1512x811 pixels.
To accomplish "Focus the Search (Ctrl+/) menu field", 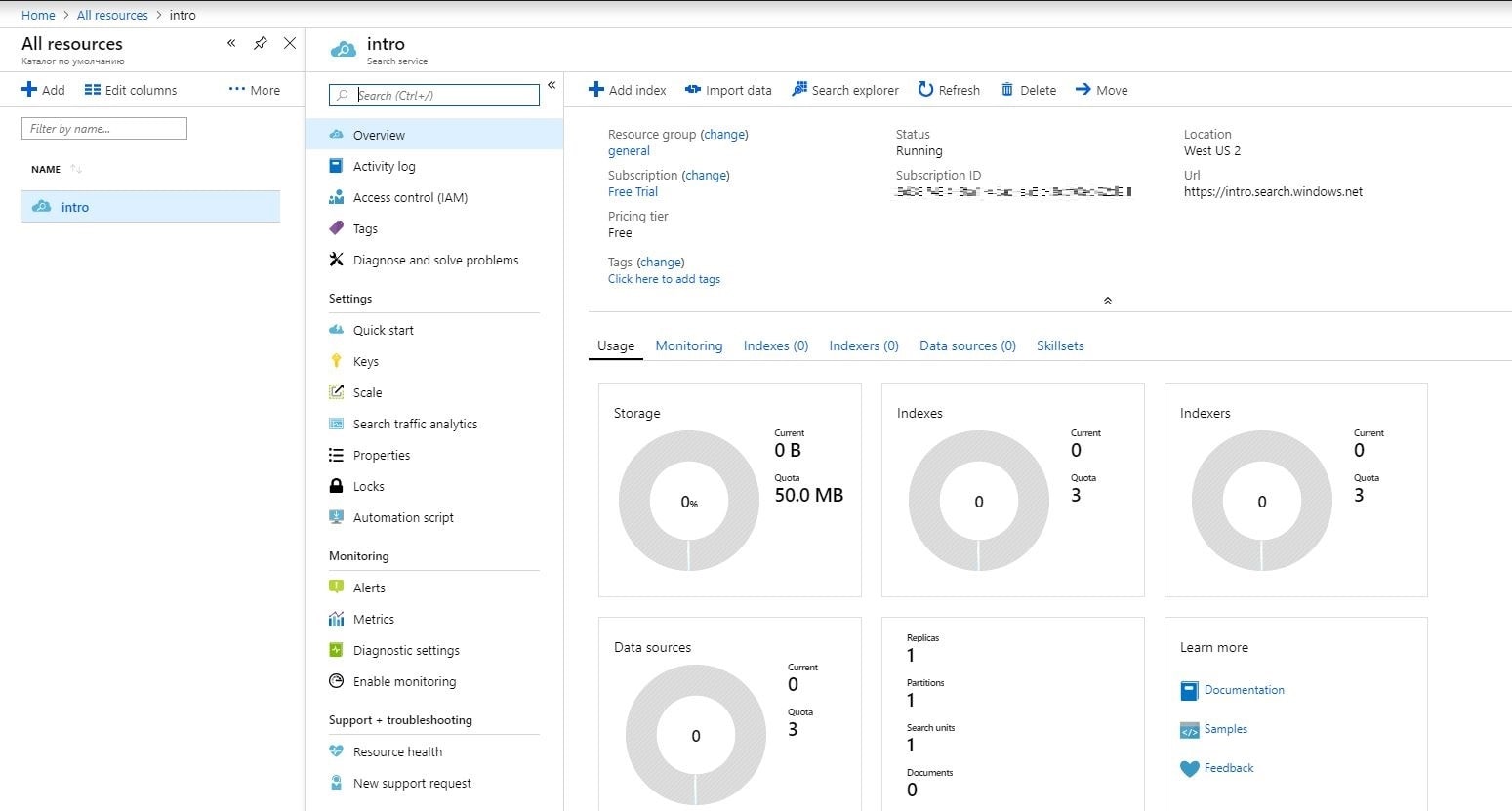I will click(x=434, y=95).
